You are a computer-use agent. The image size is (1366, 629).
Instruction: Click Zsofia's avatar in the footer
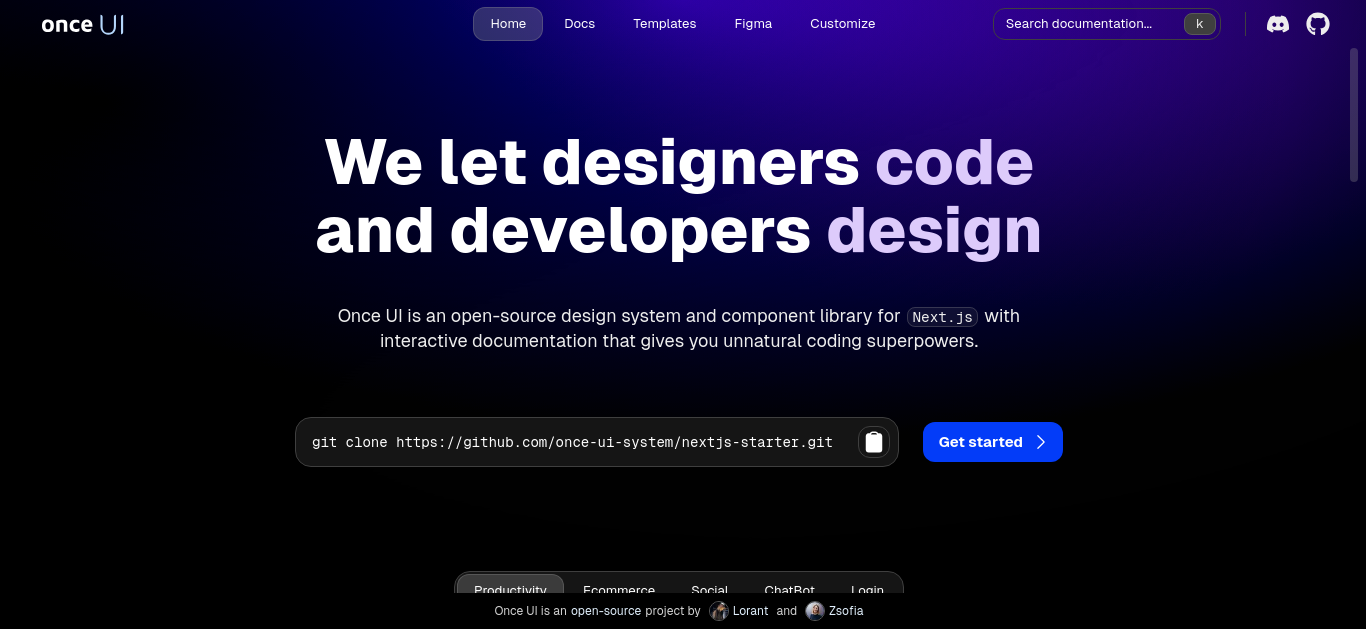815,611
